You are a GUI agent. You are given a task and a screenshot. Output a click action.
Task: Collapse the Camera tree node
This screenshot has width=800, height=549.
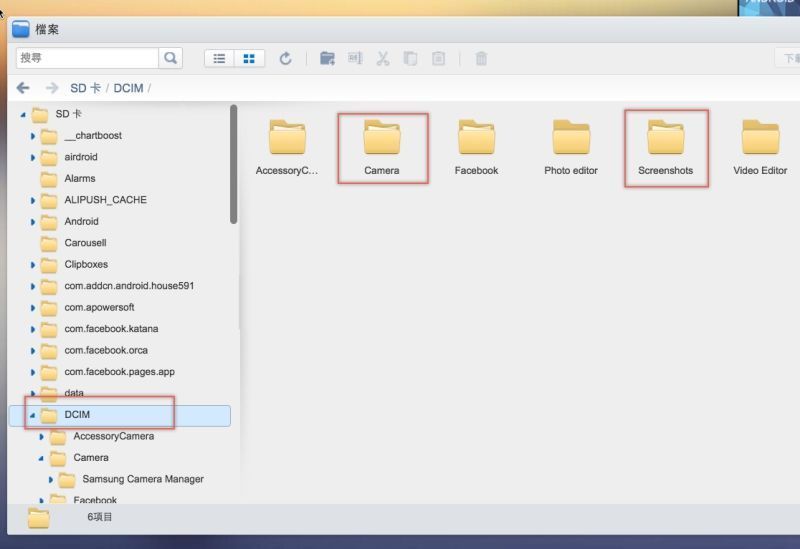click(41, 458)
